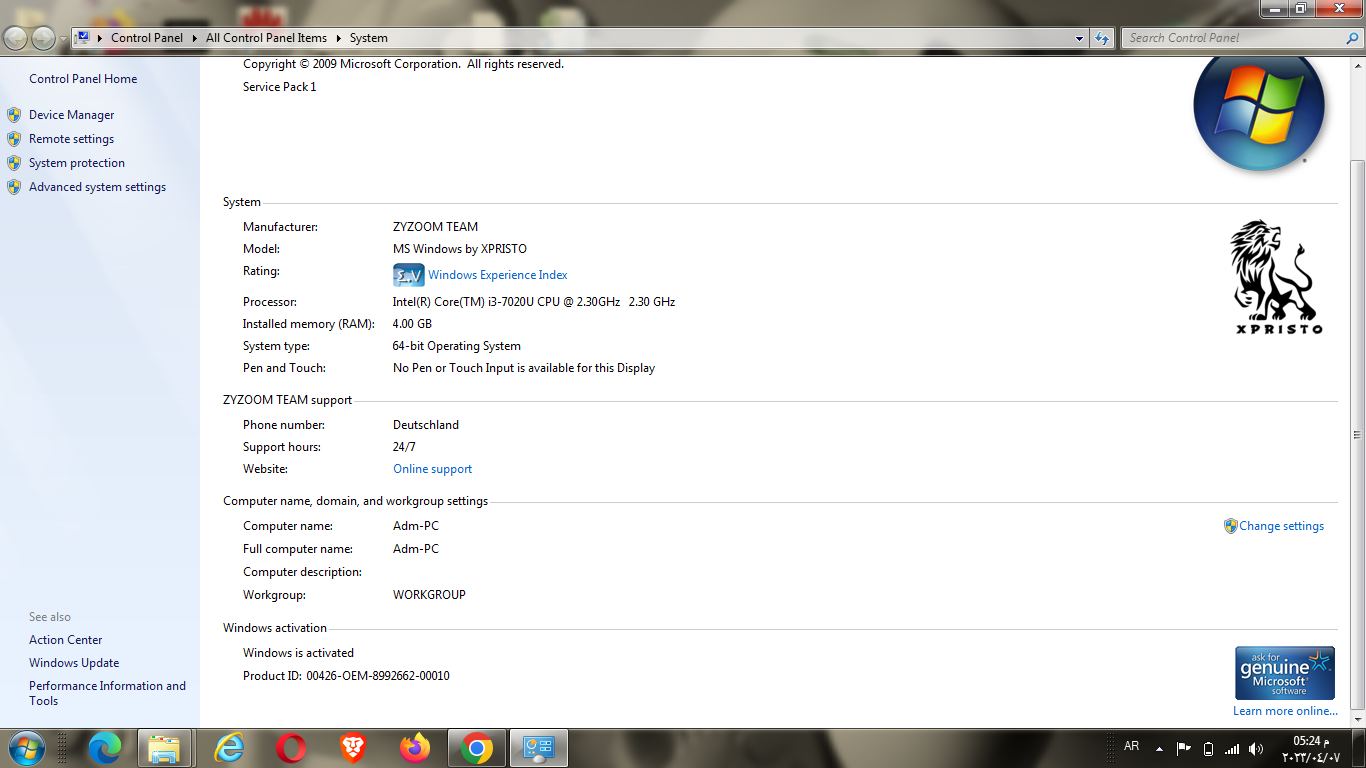The width and height of the screenshot is (1366, 768).
Task: Click the Control Panel taskbar button
Action: coord(540,748)
